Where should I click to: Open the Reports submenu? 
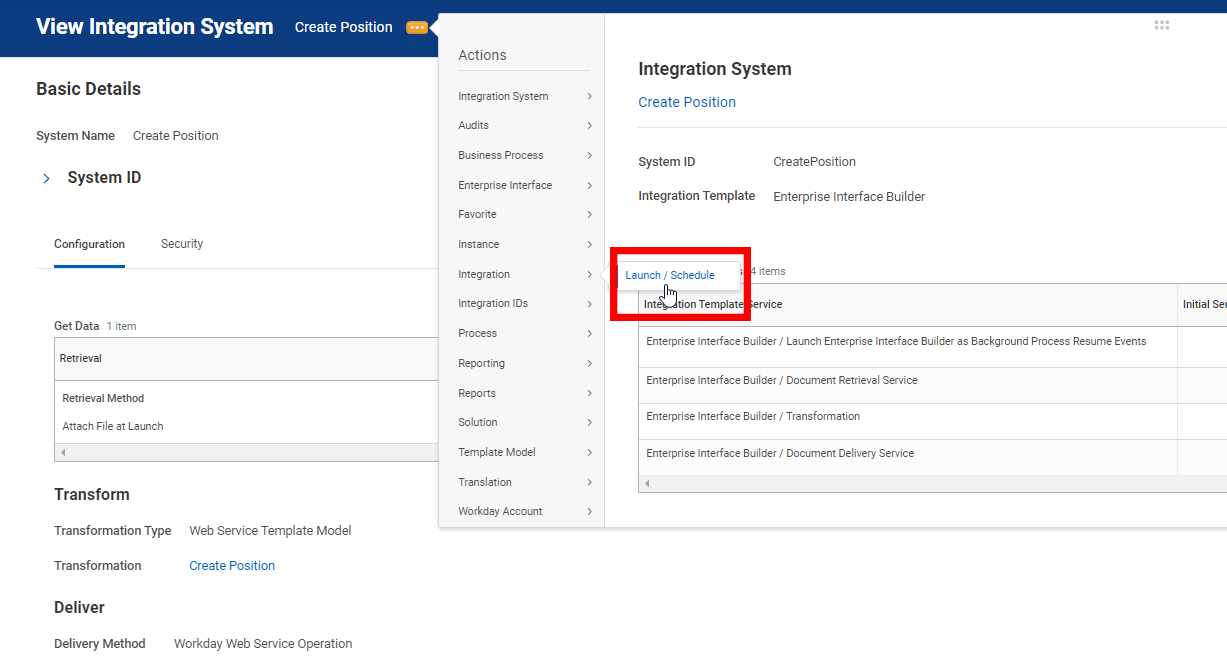[x=525, y=394]
